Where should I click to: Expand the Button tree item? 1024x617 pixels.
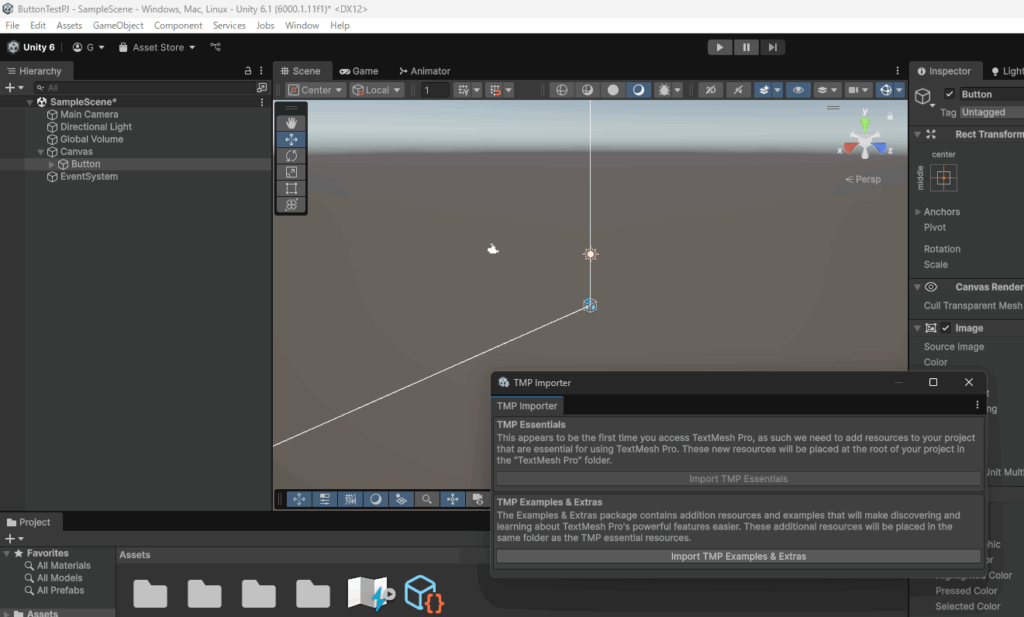[51, 164]
